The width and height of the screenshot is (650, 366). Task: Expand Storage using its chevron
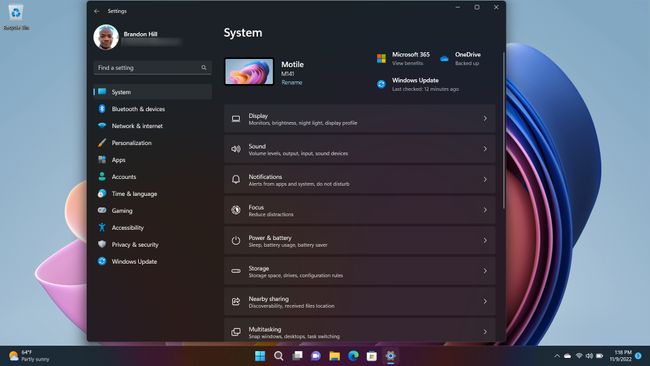click(485, 271)
